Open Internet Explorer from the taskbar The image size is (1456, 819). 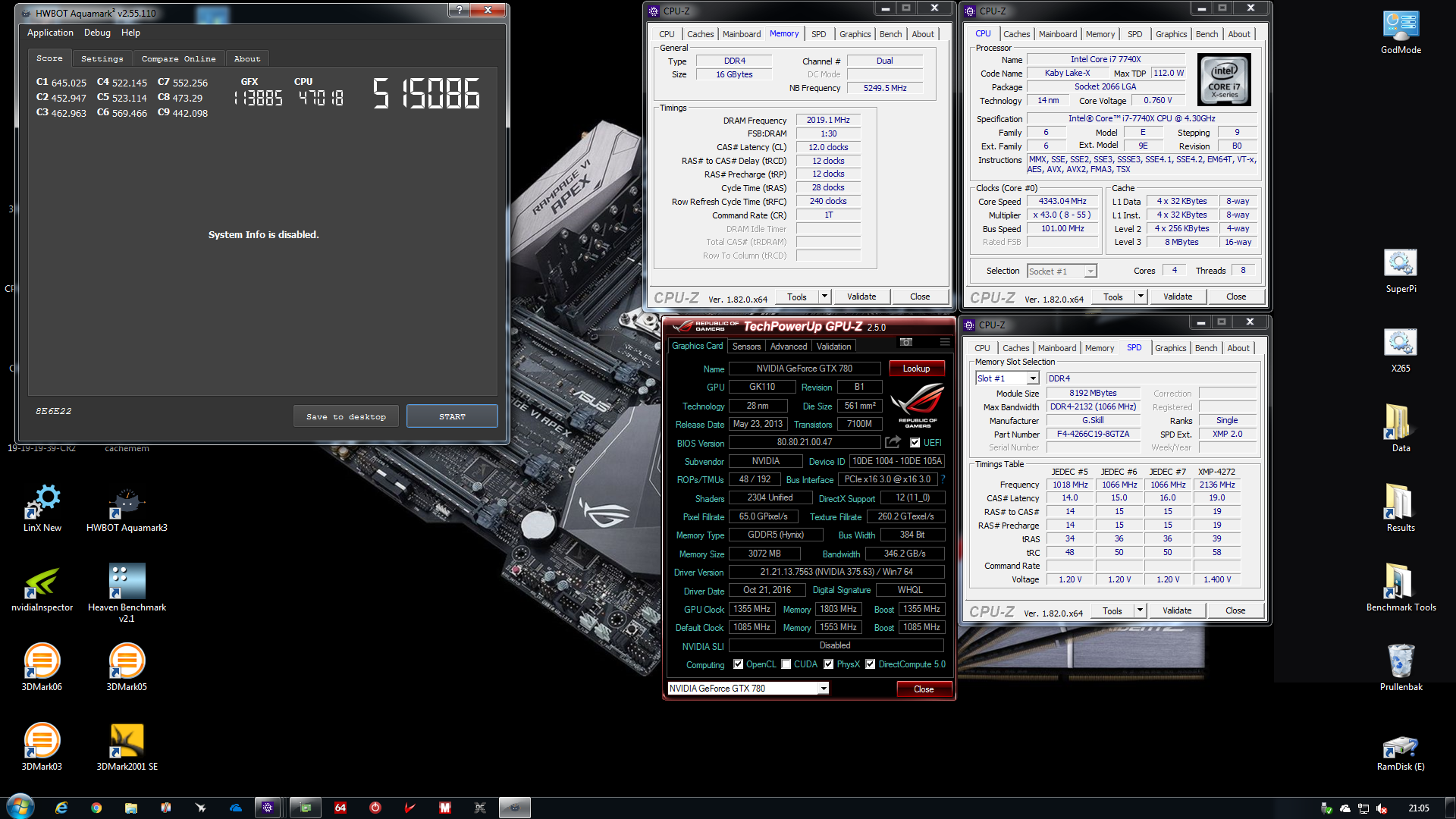(61, 808)
